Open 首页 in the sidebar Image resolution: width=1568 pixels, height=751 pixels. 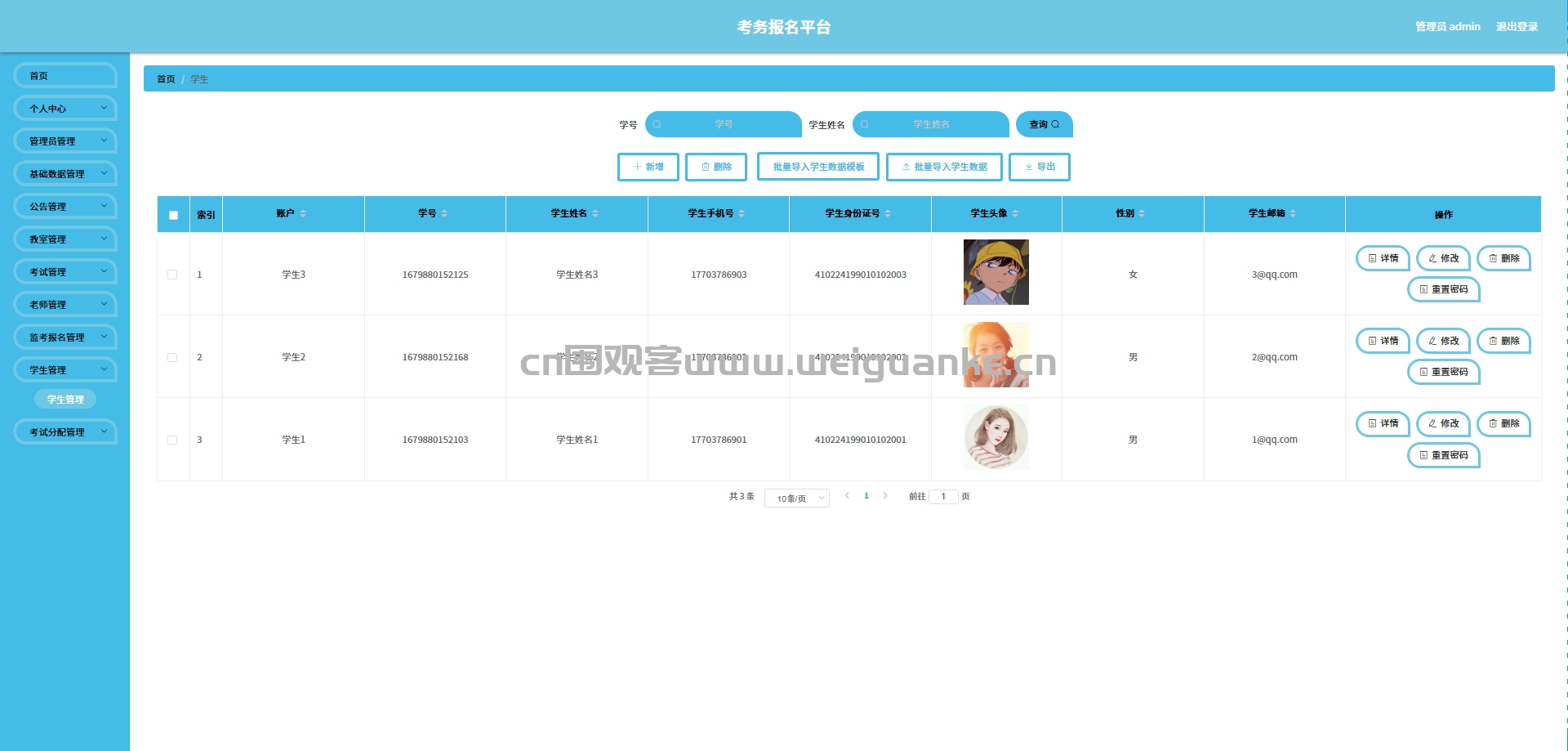point(65,75)
